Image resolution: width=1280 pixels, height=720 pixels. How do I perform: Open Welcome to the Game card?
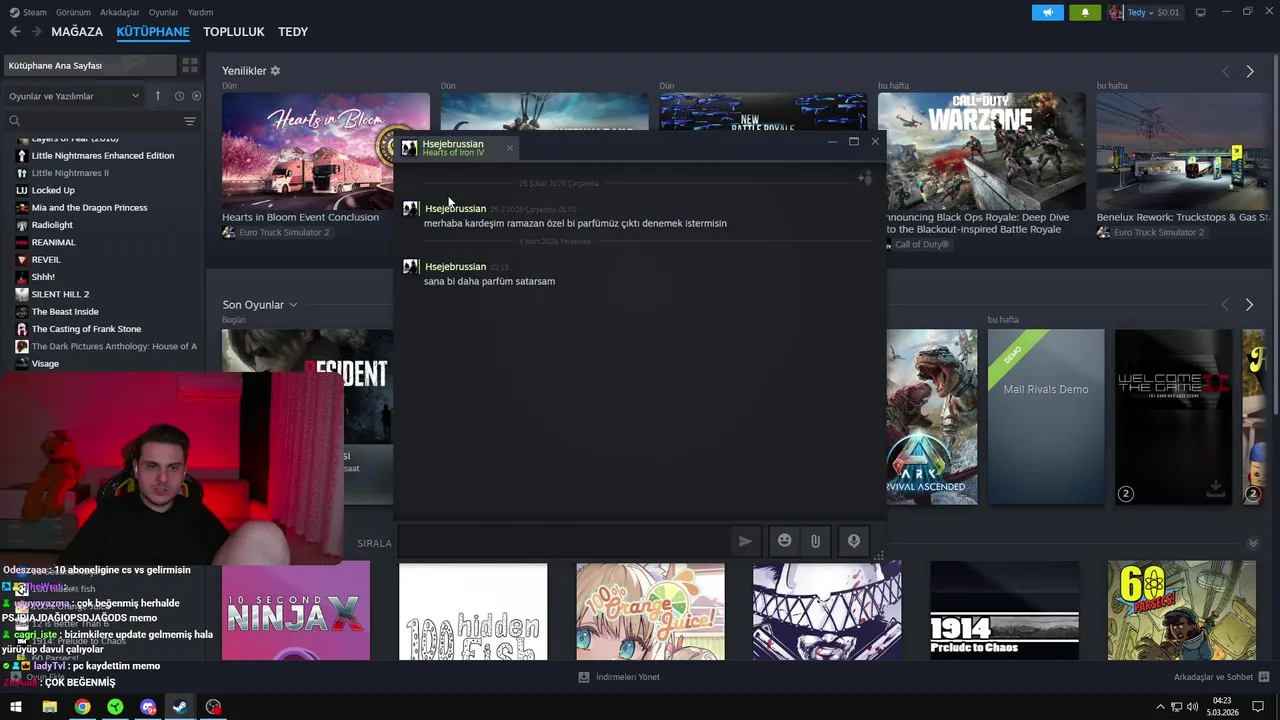tap(1174, 417)
